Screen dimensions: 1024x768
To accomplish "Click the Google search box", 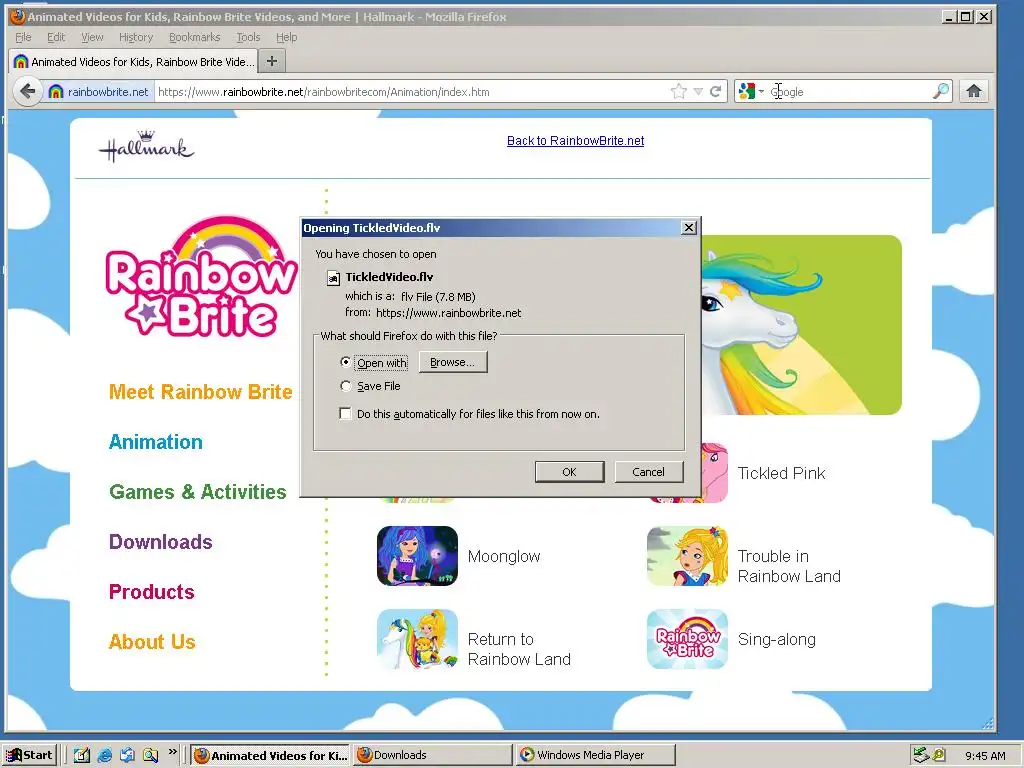I will click(x=849, y=91).
